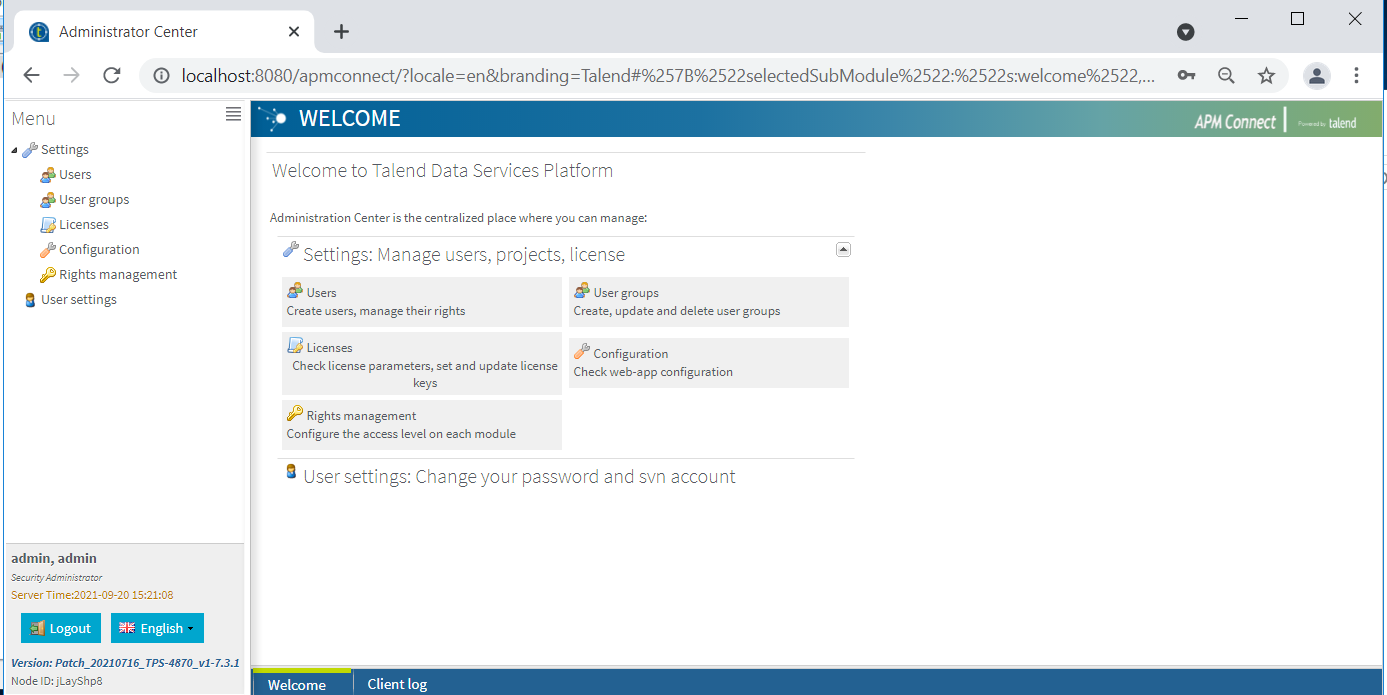Open Rights management from the left menu
1387x695 pixels.
118,275
